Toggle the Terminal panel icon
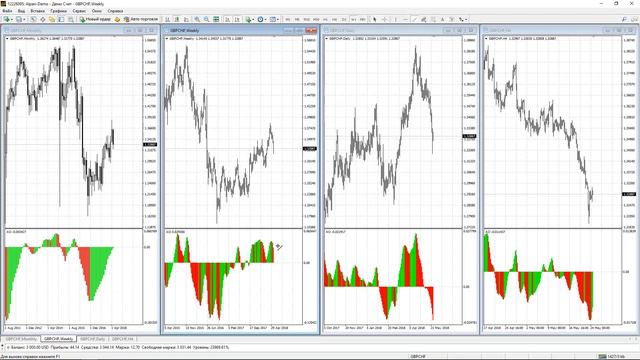Image resolution: width=640 pixels, height=360 pixels. [x=61, y=19]
